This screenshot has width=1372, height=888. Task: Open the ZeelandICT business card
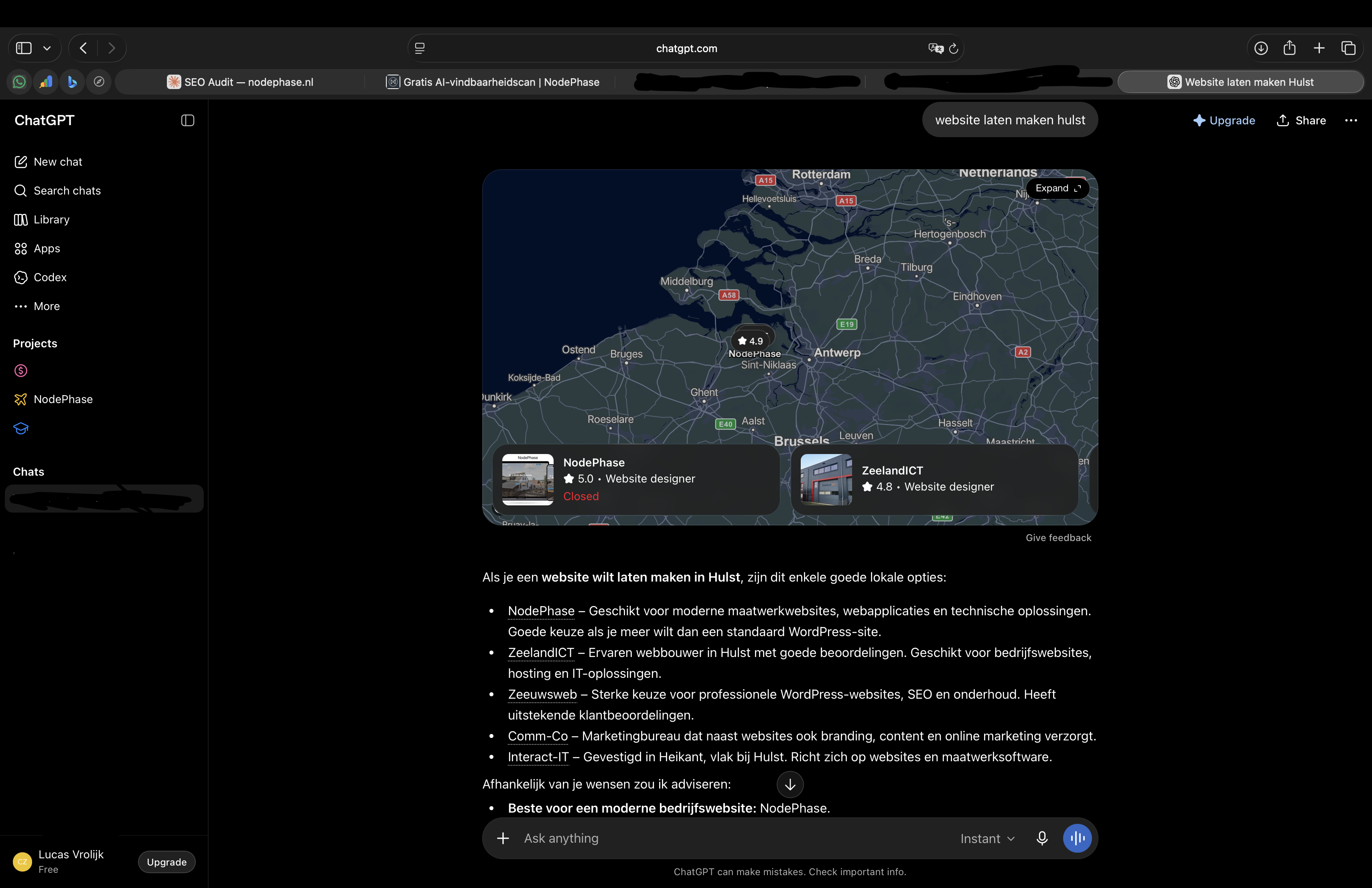(x=934, y=479)
